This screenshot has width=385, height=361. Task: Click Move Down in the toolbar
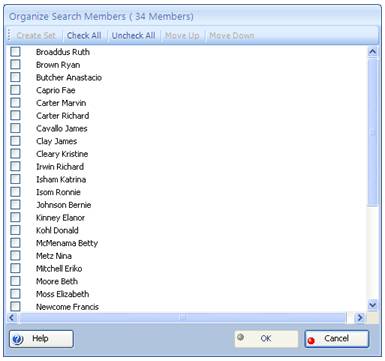click(x=232, y=35)
